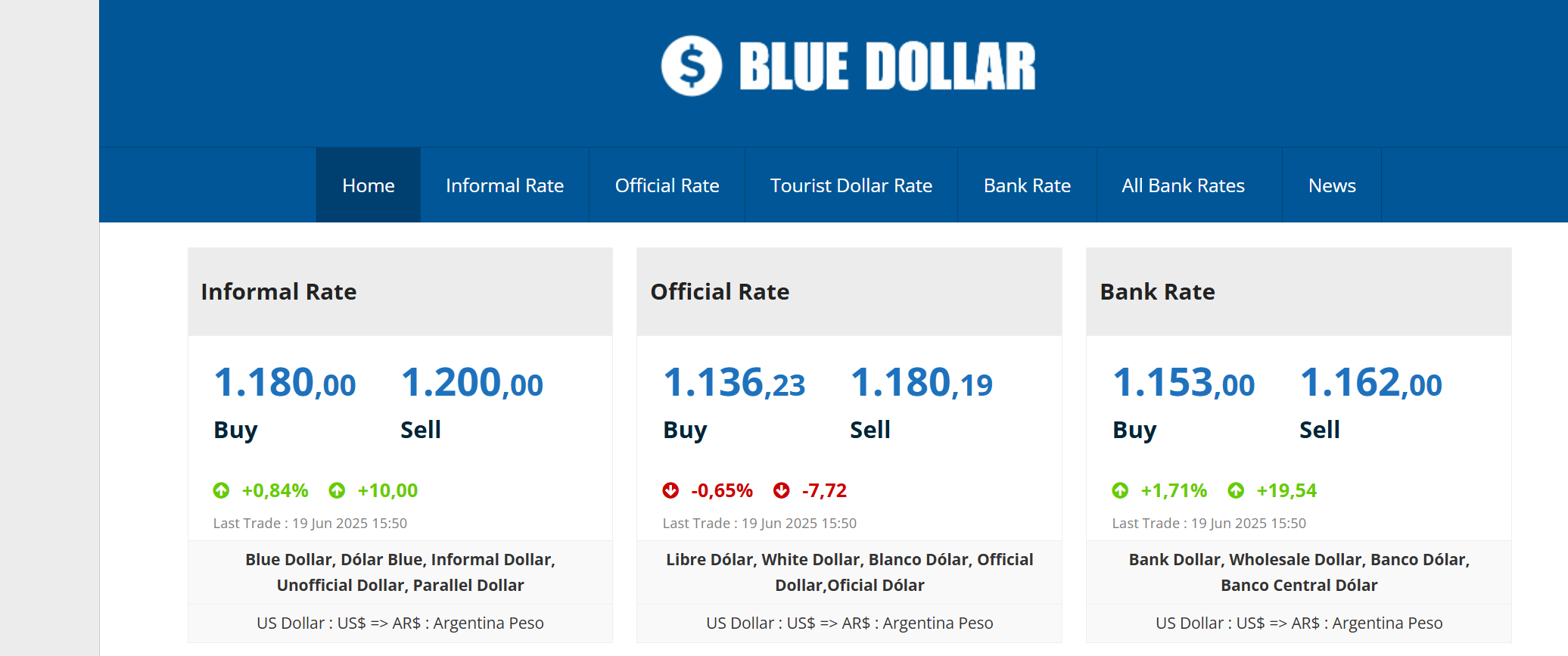Click bank sell price 1.162,00
The height and width of the screenshot is (656, 1568).
coord(1370,382)
